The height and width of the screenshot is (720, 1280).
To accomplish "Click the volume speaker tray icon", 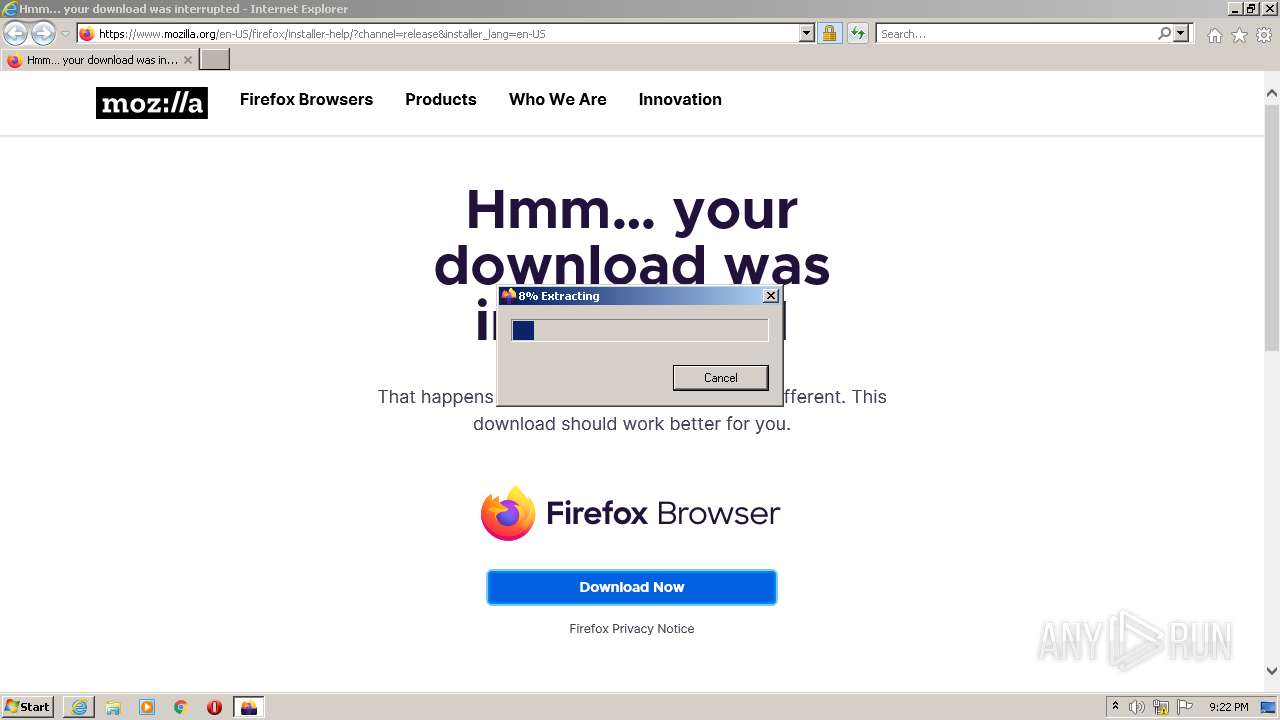I will 1137,707.
